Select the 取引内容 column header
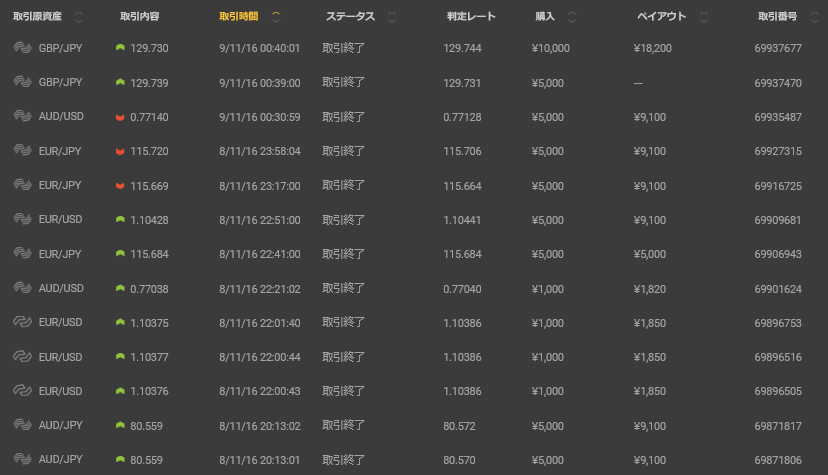Viewport: 828px width, 475px height. (x=145, y=17)
